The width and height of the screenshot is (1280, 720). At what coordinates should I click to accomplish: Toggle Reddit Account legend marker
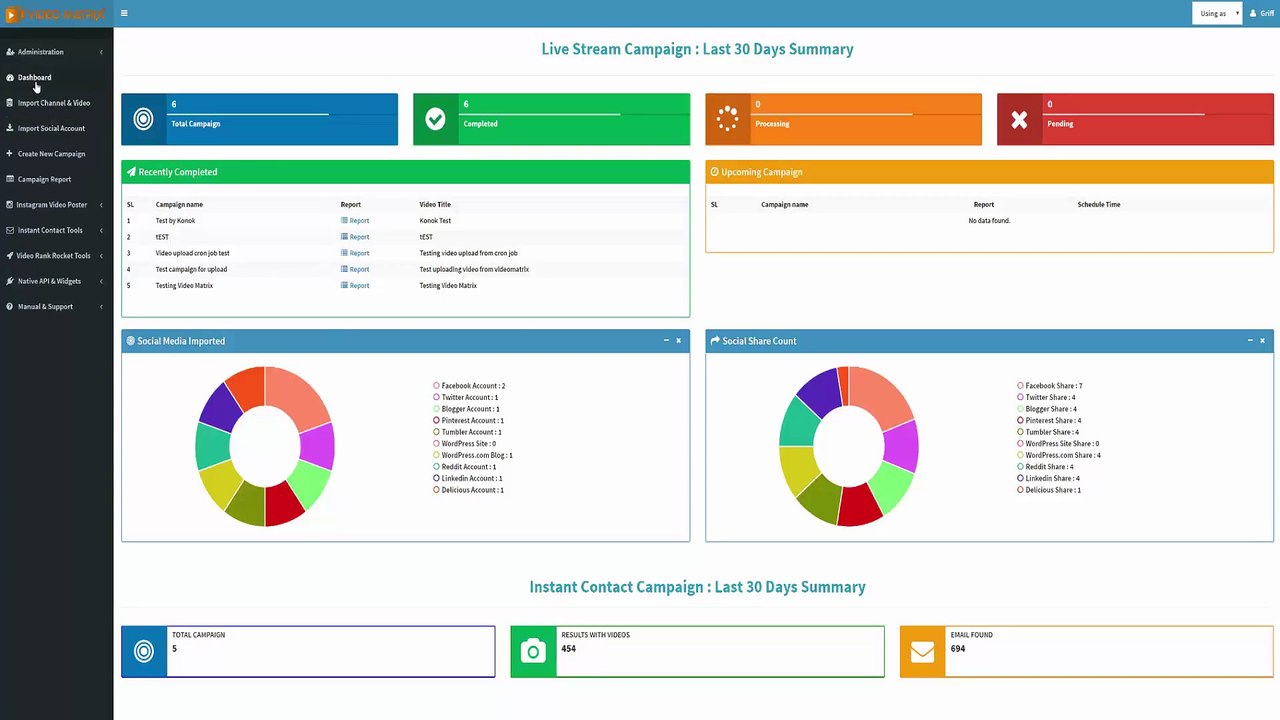pos(437,467)
